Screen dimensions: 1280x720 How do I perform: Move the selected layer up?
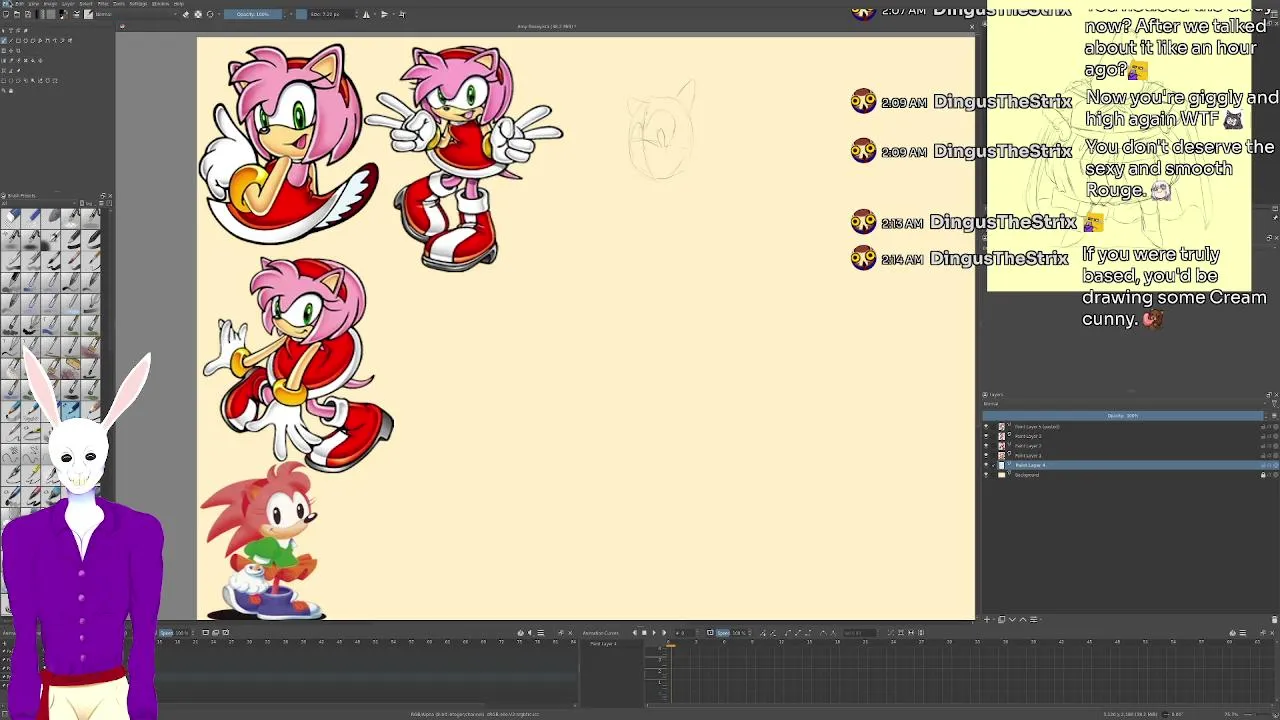pyautogui.click(x=1023, y=619)
